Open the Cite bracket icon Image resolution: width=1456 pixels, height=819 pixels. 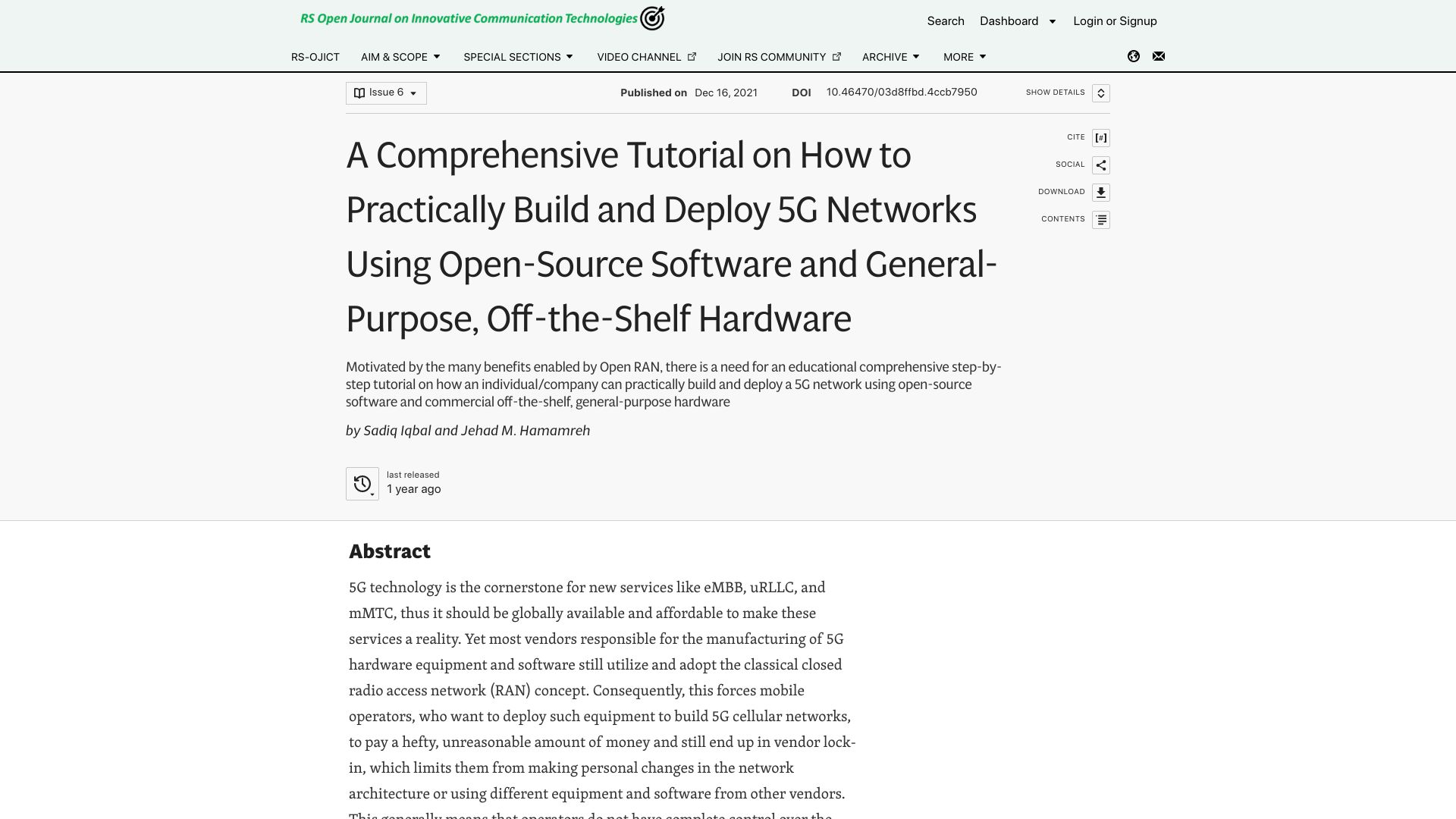tap(1101, 138)
